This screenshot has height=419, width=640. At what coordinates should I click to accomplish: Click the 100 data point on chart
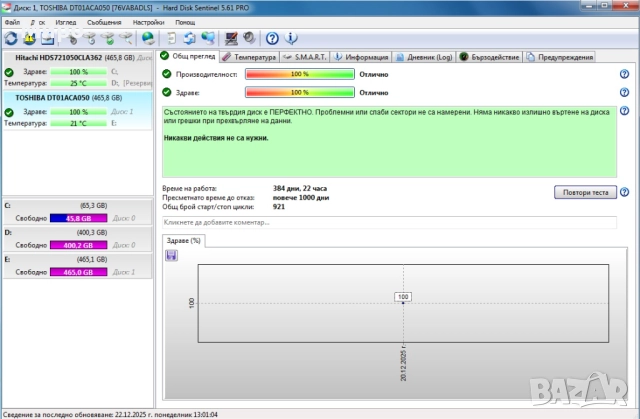pyautogui.click(x=403, y=297)
